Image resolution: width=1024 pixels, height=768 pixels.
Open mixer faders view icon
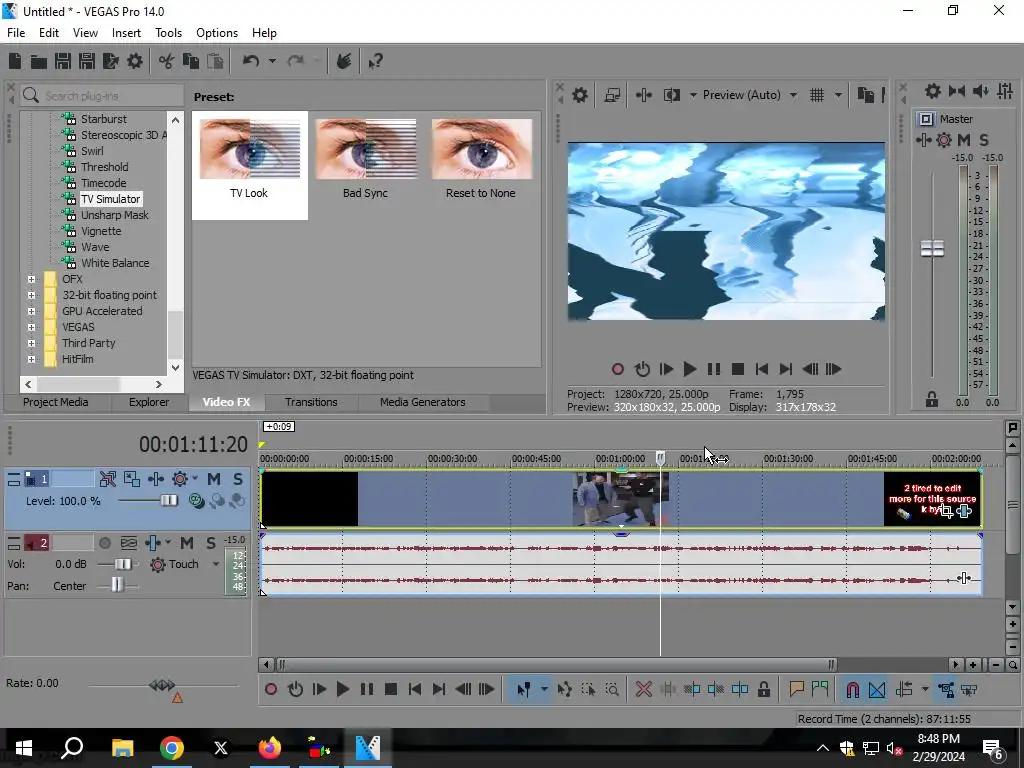click(x=1005, y=91)
